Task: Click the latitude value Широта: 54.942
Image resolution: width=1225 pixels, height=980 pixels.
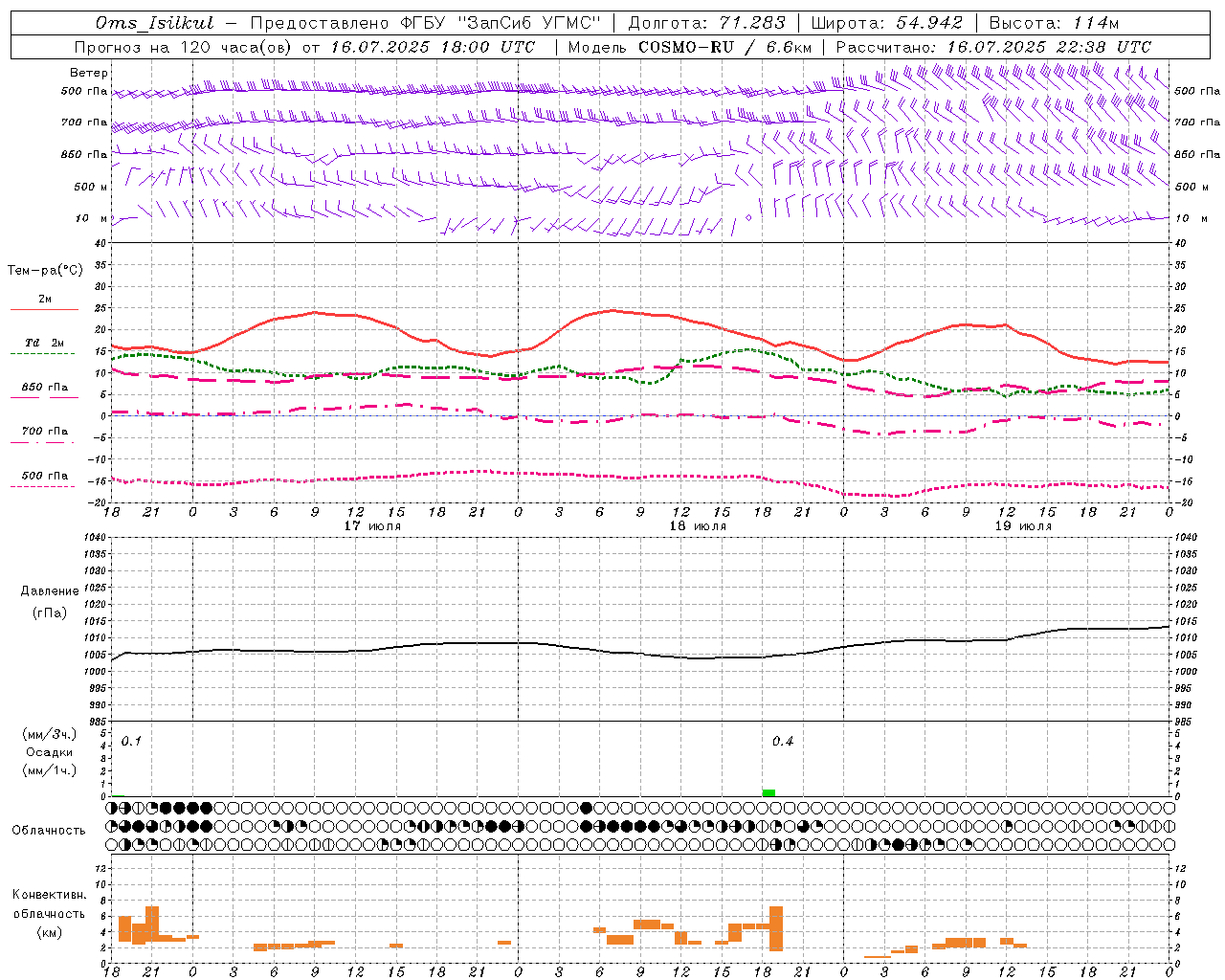Action: coord(886,23)
